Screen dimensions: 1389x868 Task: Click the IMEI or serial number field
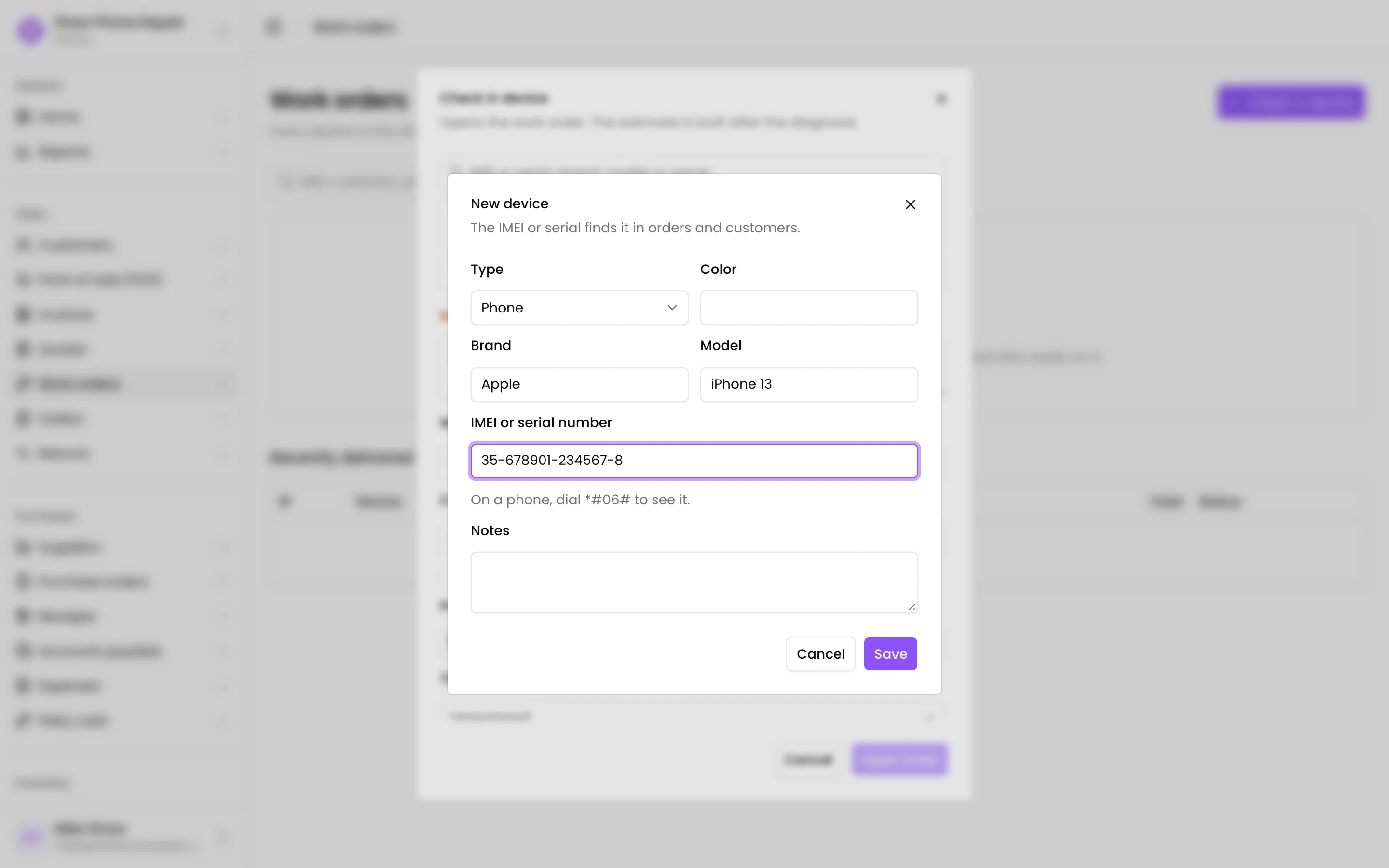point(694,461)
